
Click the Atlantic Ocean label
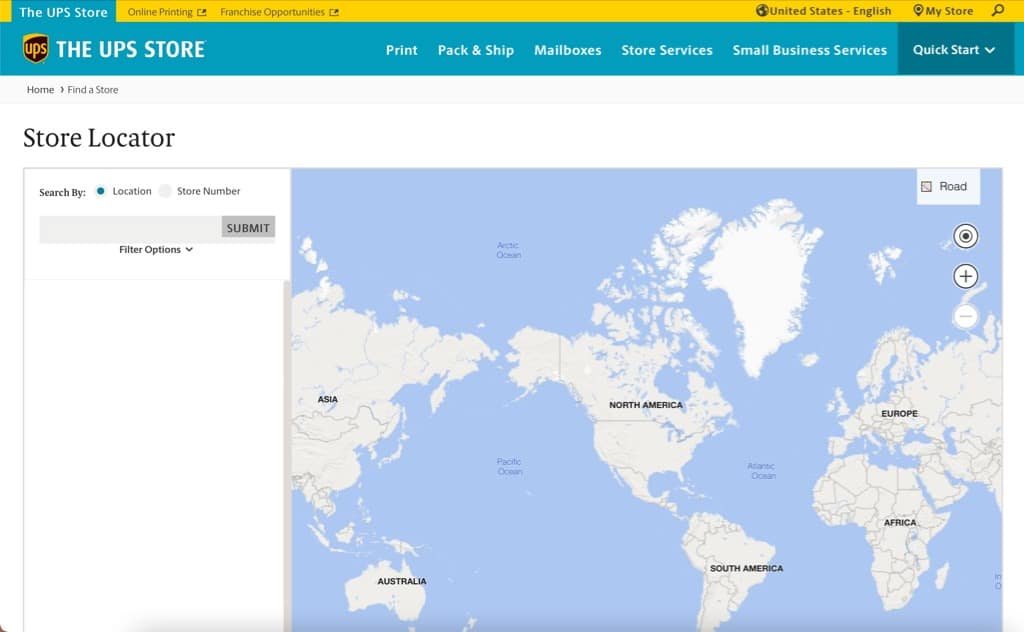point(761,471)
